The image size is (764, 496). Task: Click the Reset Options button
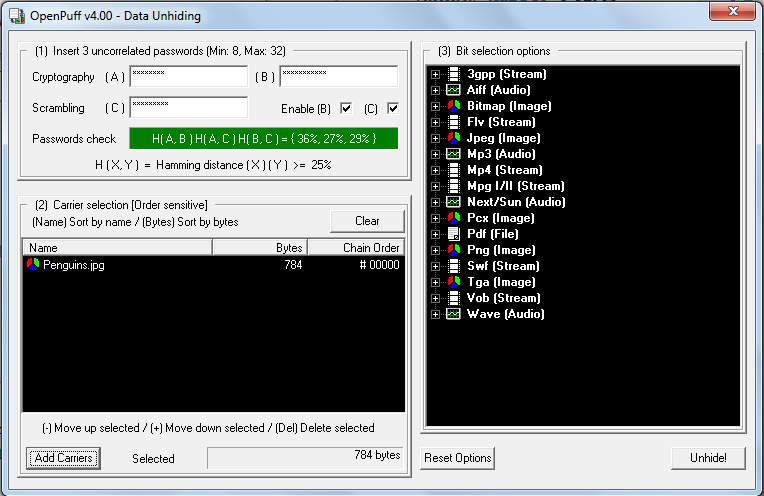458,458
